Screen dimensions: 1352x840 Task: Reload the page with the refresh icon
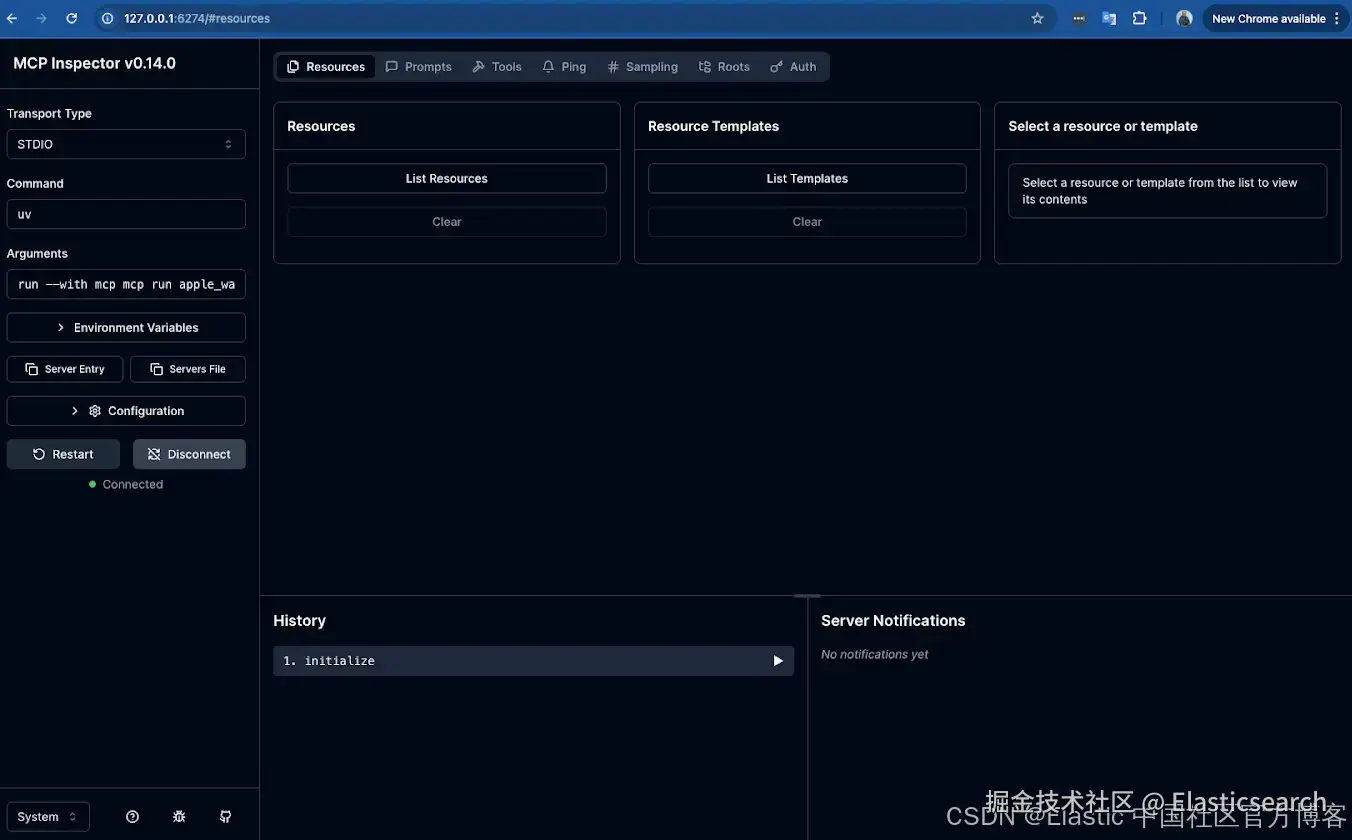tap(71, 18)
